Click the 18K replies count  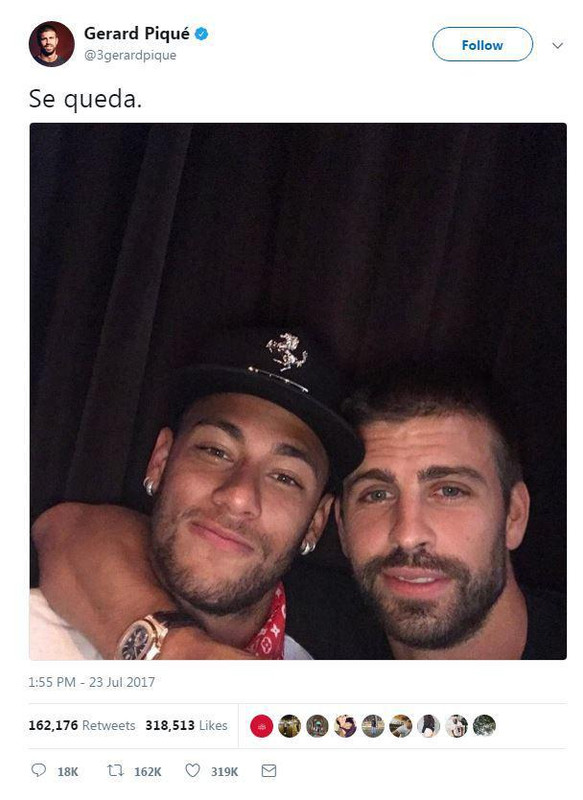pyautogui.click(x=68, y=771)
